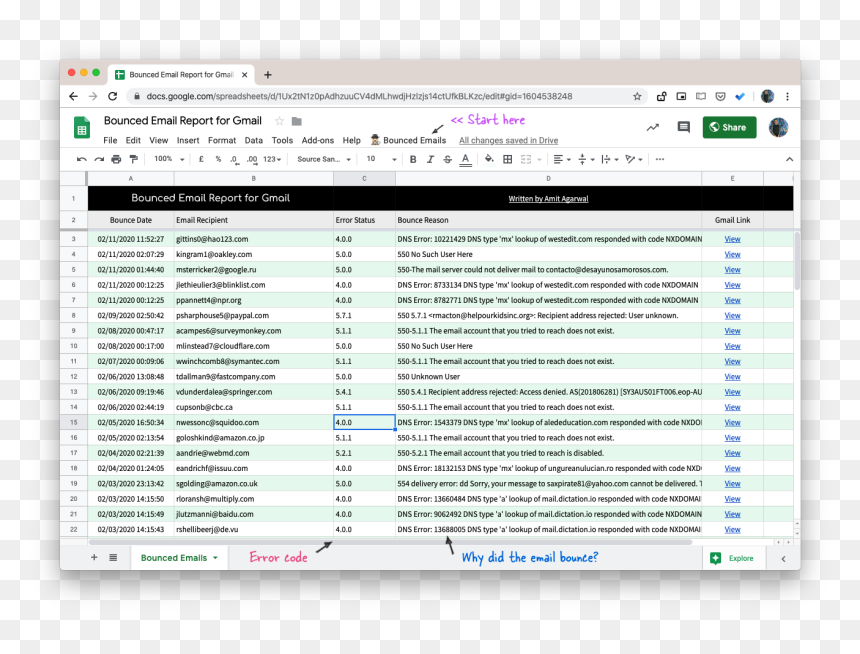This screenshot has width=860, height=654.
Task: Open the fill color picker
Action: [x=489, y=159]
